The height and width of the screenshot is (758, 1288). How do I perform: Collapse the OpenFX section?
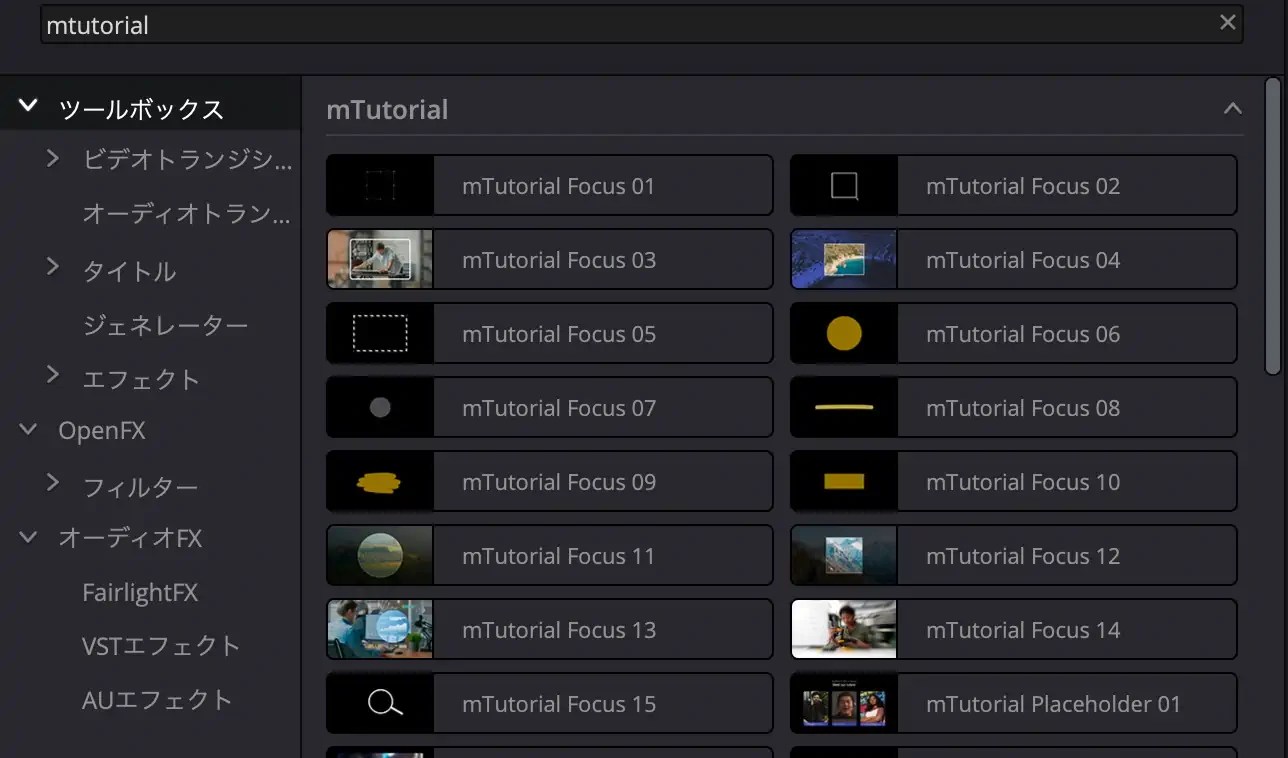click(29, 430)
